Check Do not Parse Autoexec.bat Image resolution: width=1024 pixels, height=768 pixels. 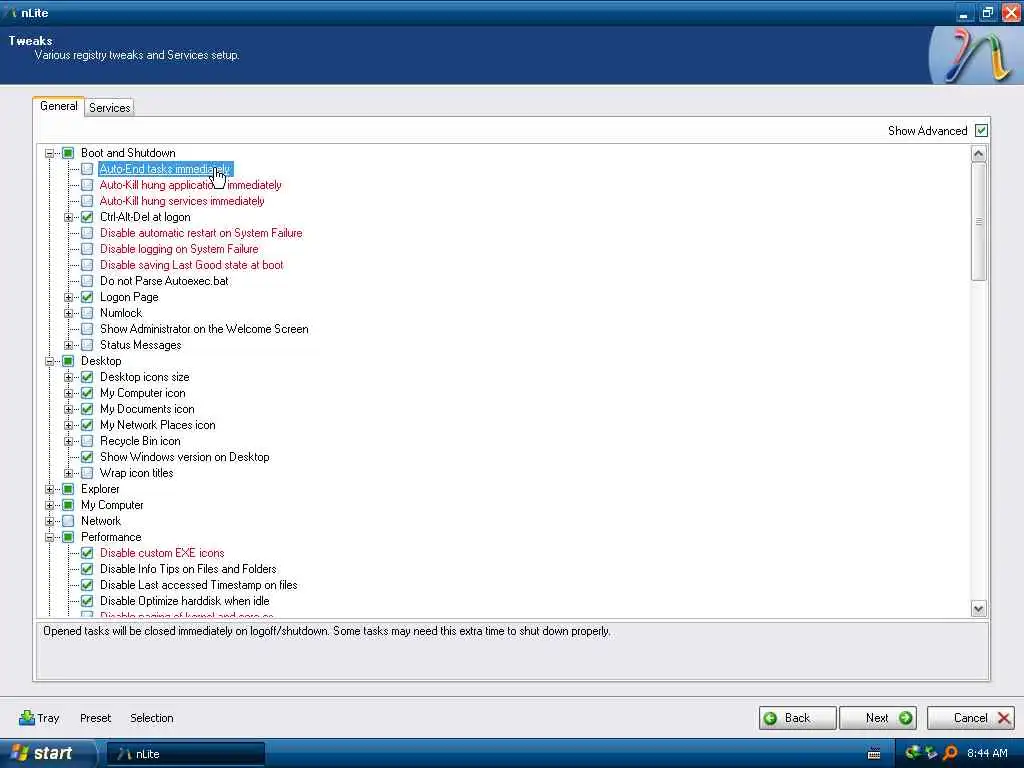(x=87, y=281)
